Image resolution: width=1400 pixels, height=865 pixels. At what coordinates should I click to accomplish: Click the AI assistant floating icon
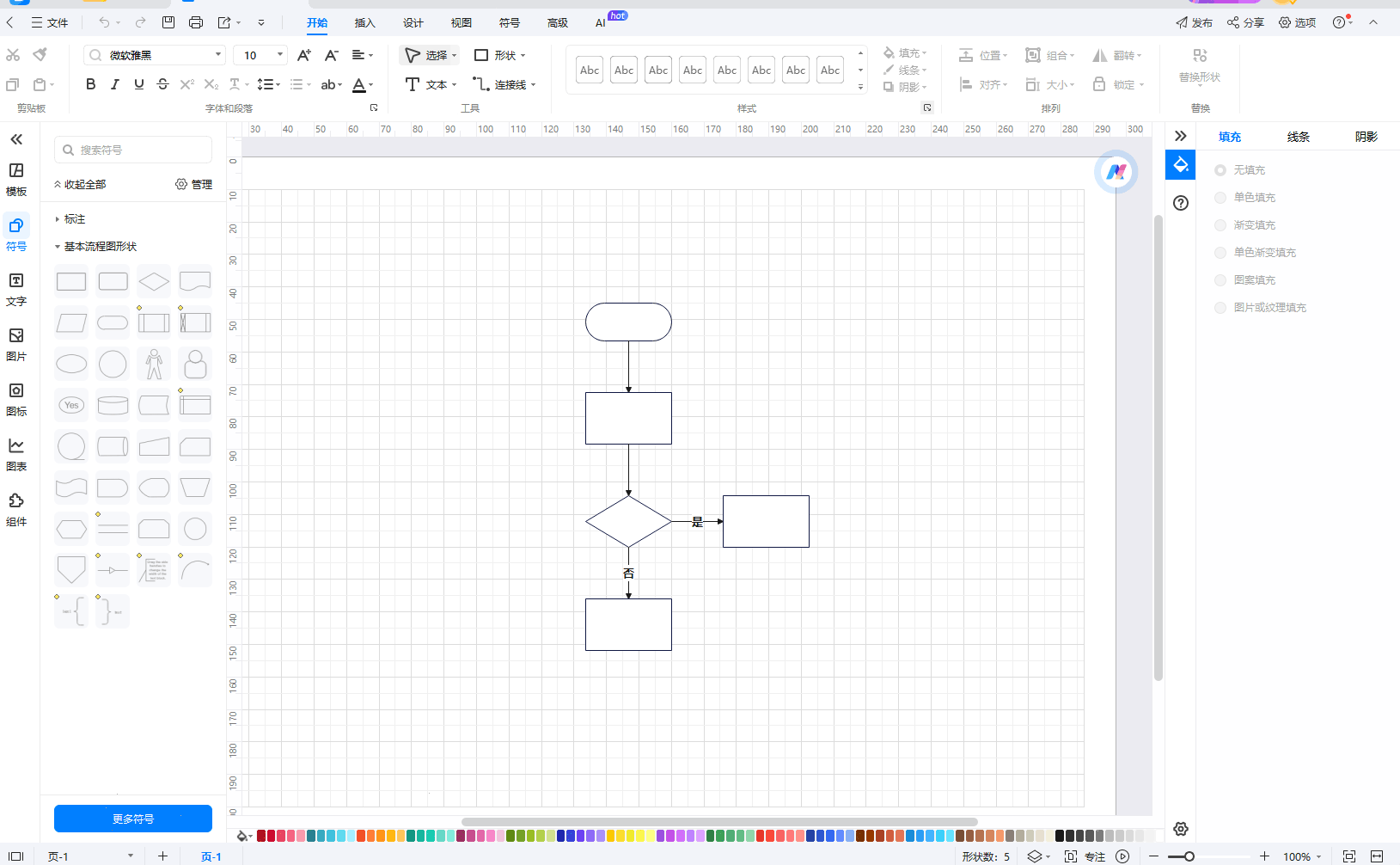pos(1116,172)
